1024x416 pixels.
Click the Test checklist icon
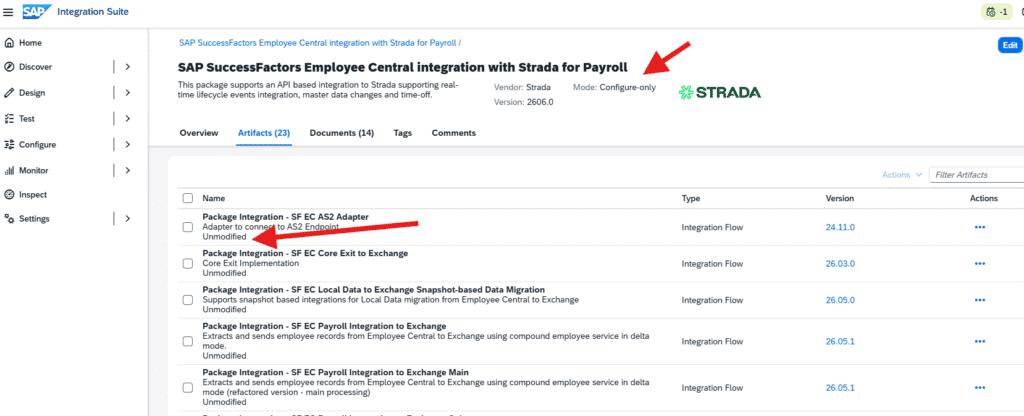pos(9,119)
